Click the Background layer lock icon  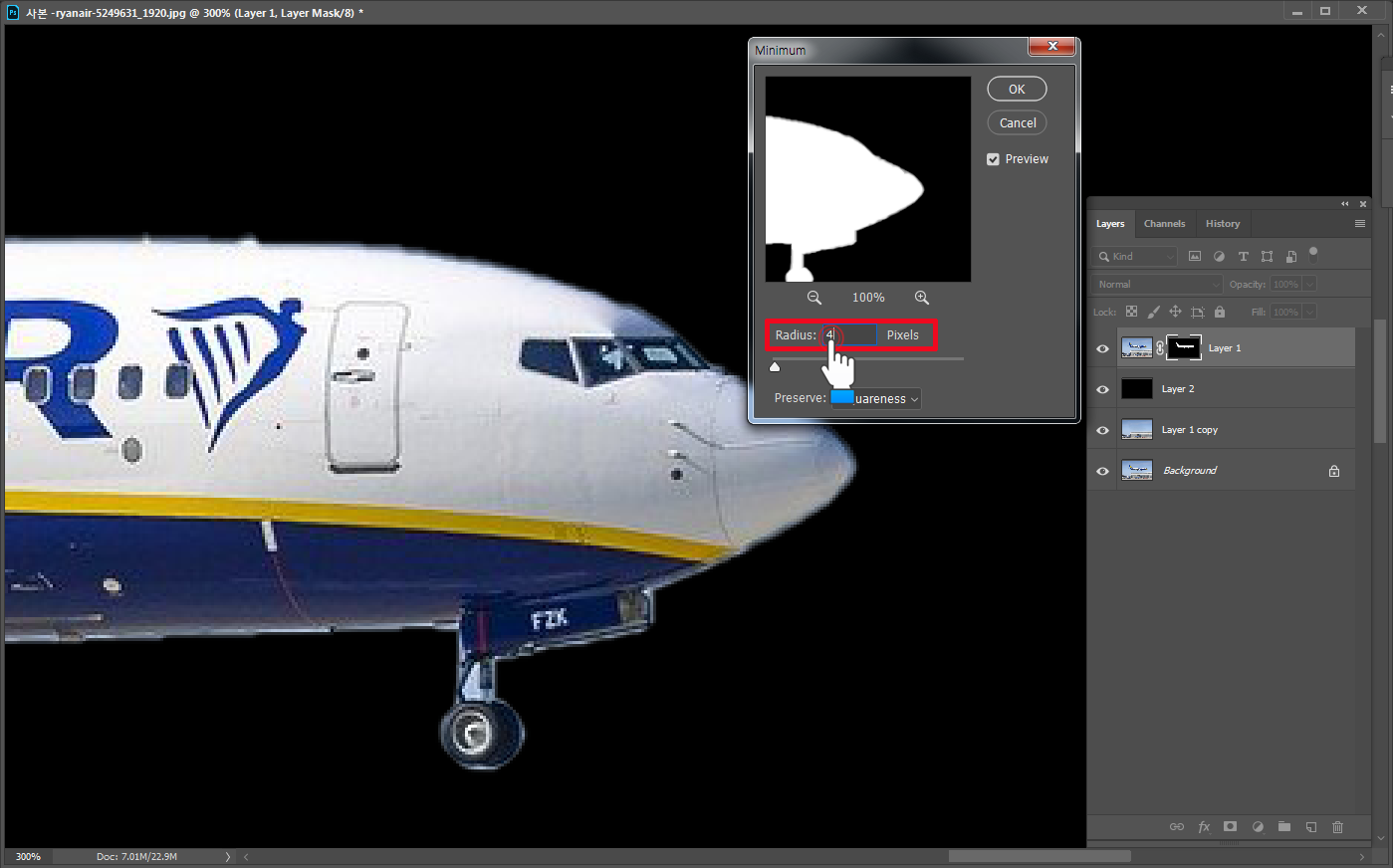click(1334, 471)
